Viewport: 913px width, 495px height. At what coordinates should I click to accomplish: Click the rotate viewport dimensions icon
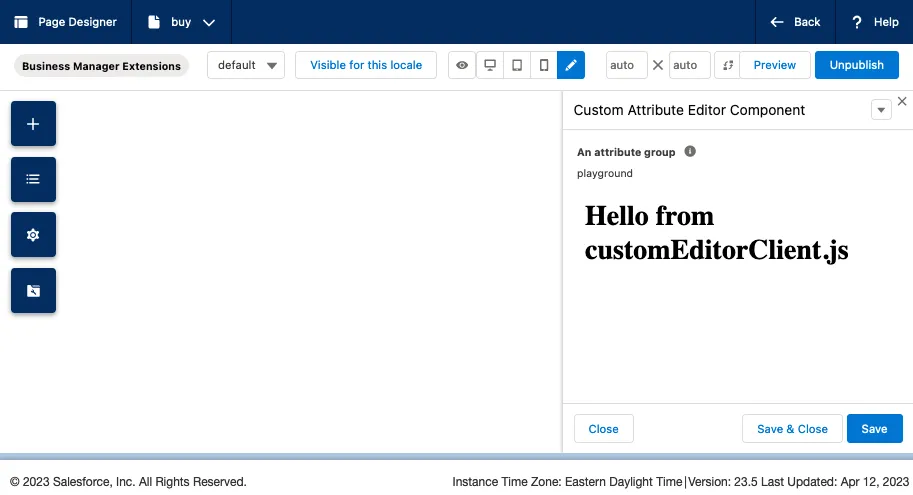728,65
